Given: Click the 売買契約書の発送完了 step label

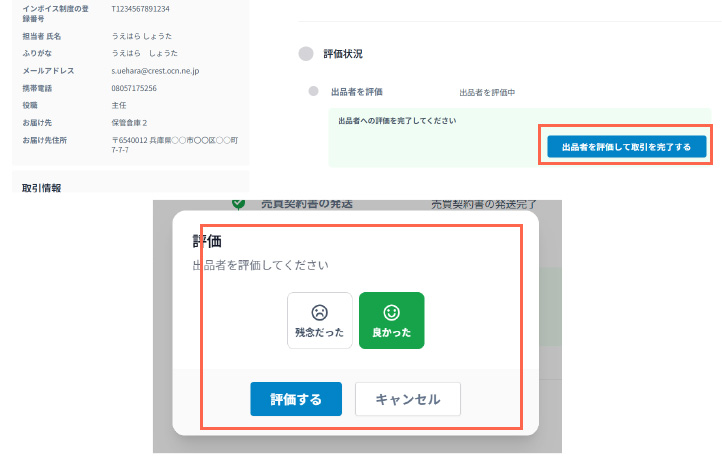Looking at the screenshot, I should click(x=484, y=204).
